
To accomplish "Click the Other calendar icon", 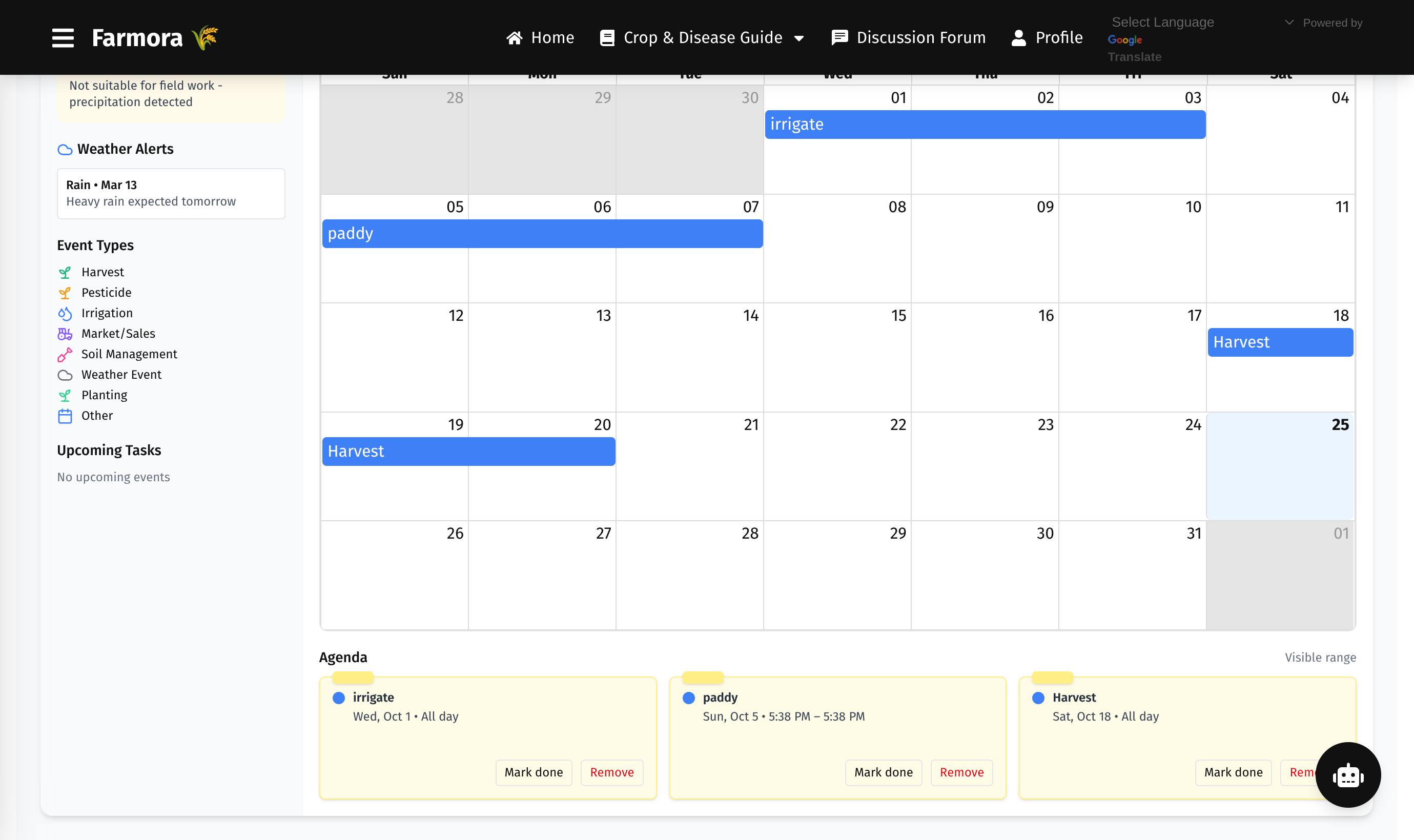I will (65, 416).
